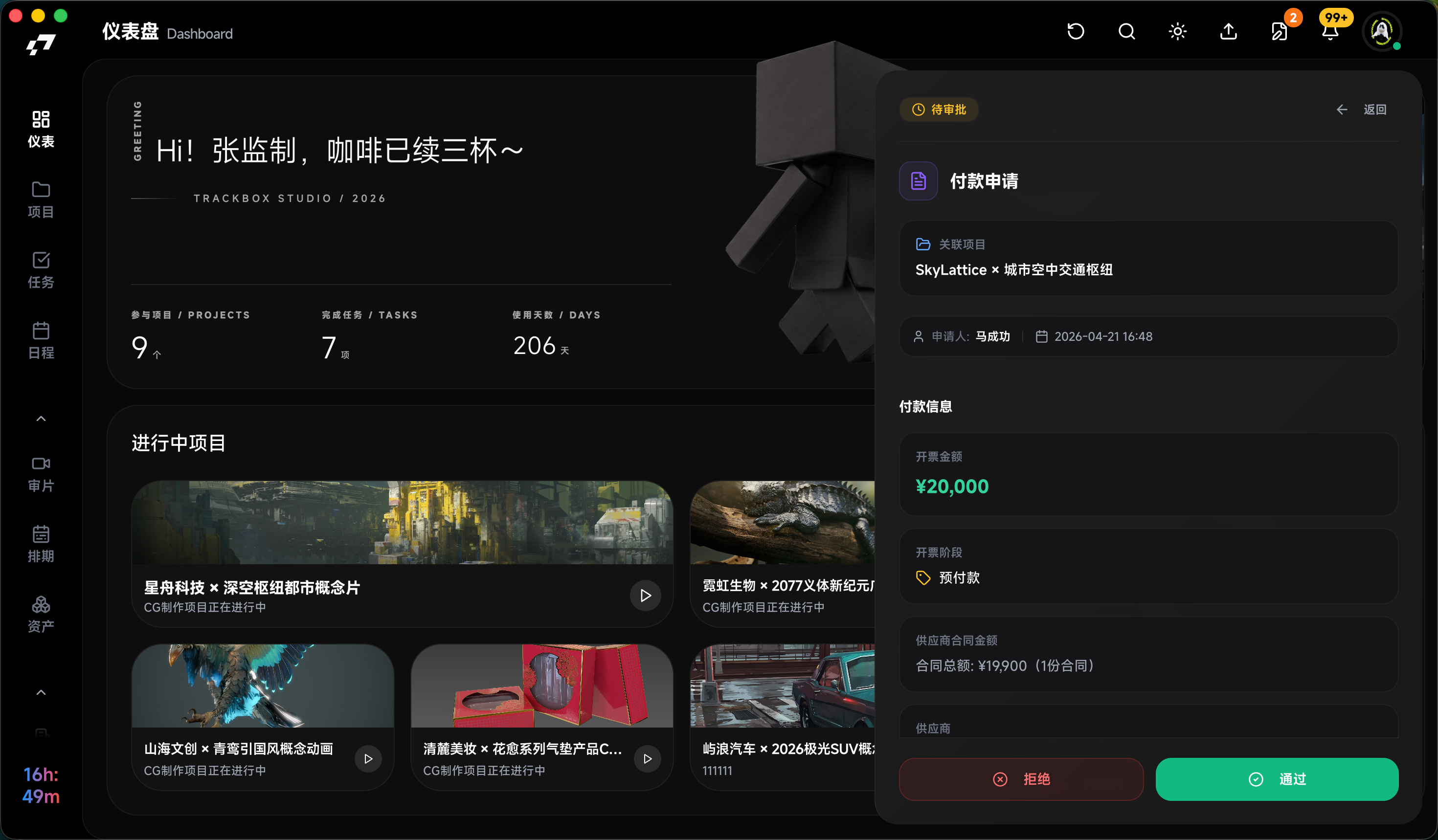Click the calendar icon beside request date
This screenshot has height=840, width=1438.
point(1041,336)
